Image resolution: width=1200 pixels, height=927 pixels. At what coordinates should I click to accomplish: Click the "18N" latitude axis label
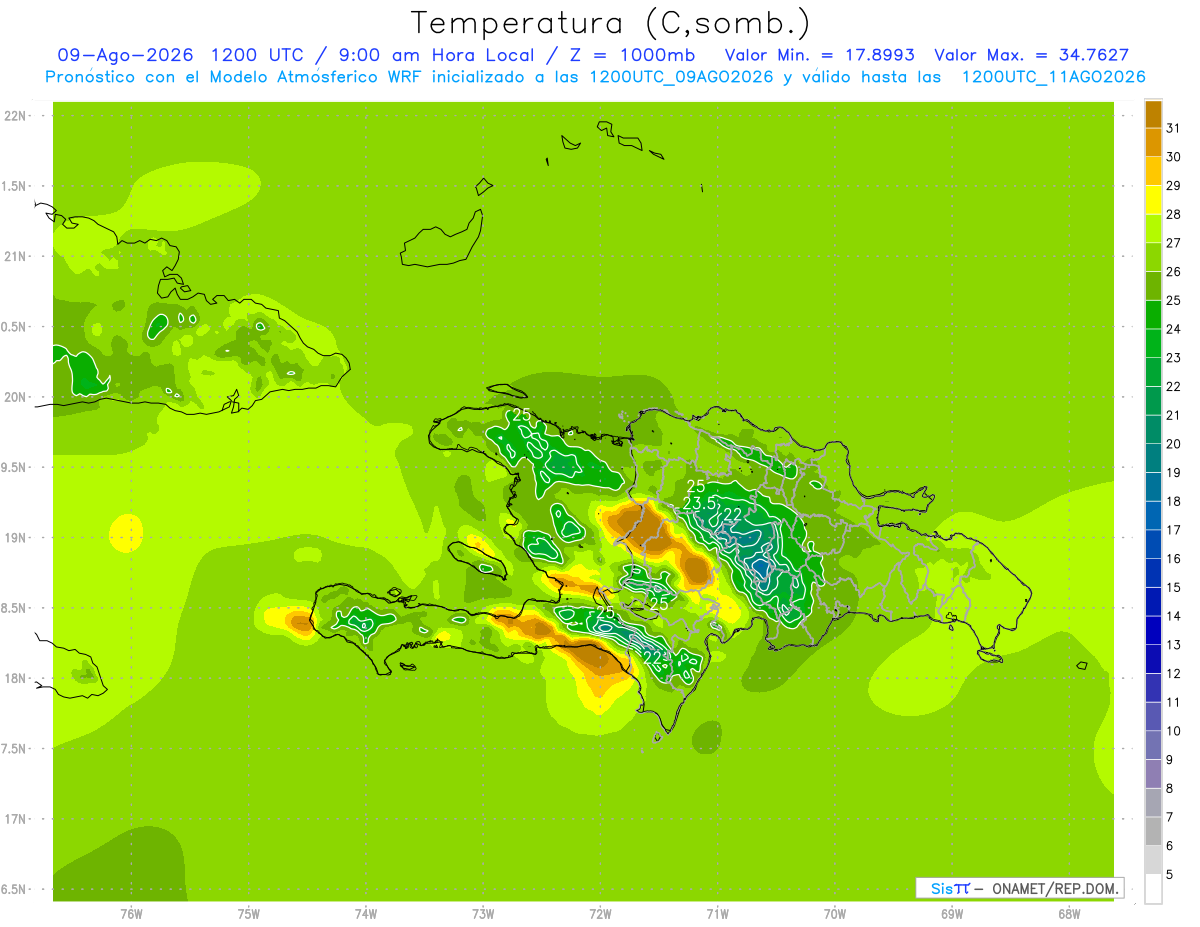(15, 679)
